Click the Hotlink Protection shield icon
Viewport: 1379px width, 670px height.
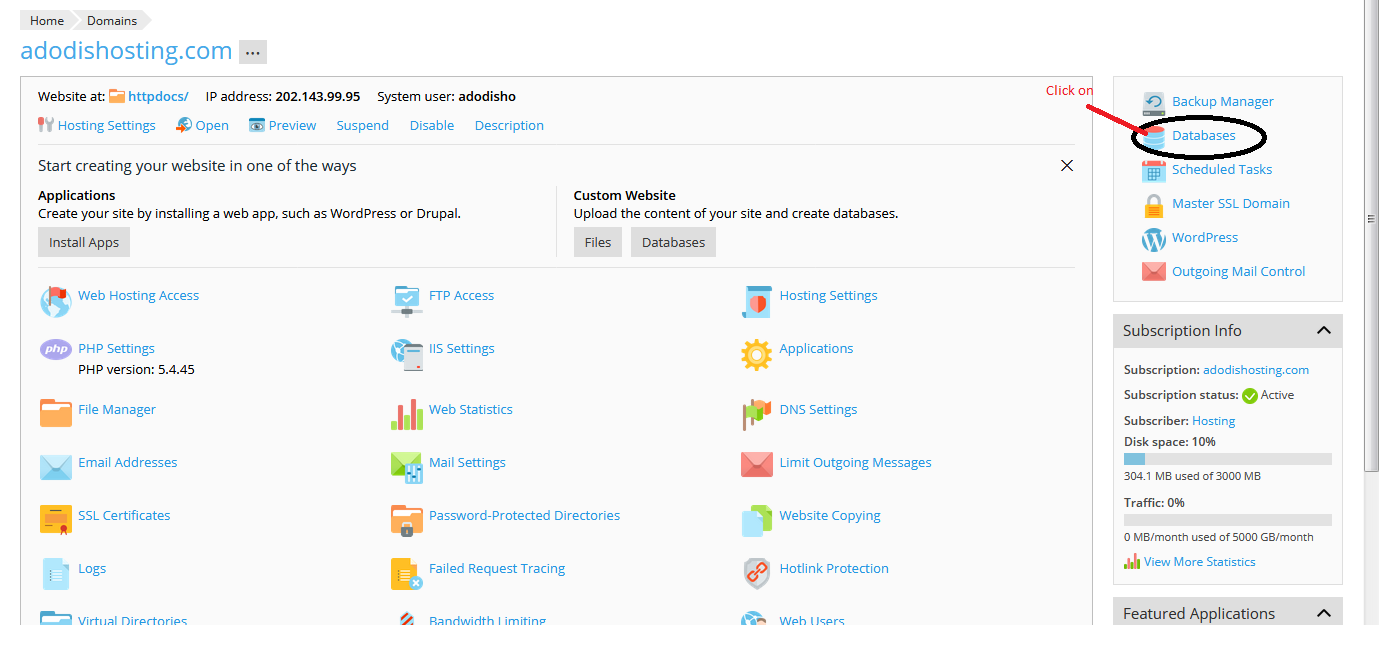(757, 573)
